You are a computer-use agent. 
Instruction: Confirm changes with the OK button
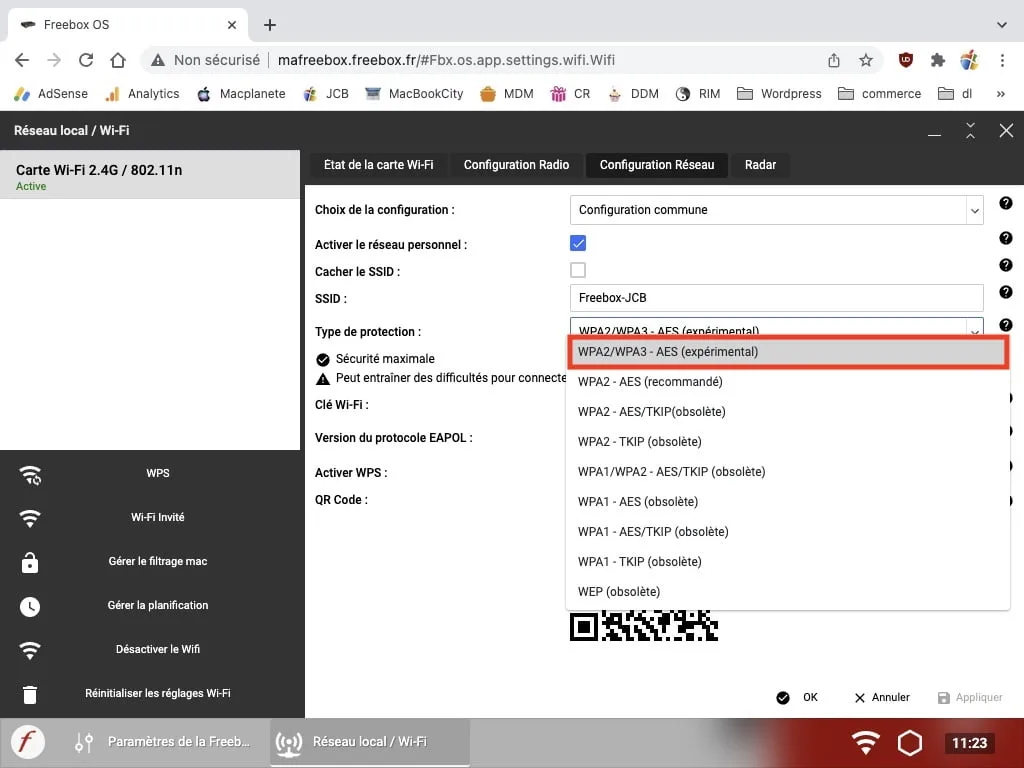798,697
